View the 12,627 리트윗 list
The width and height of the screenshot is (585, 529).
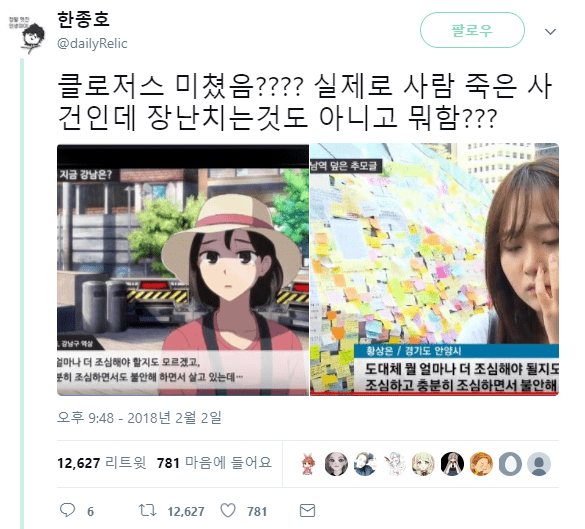coord(101,463)
